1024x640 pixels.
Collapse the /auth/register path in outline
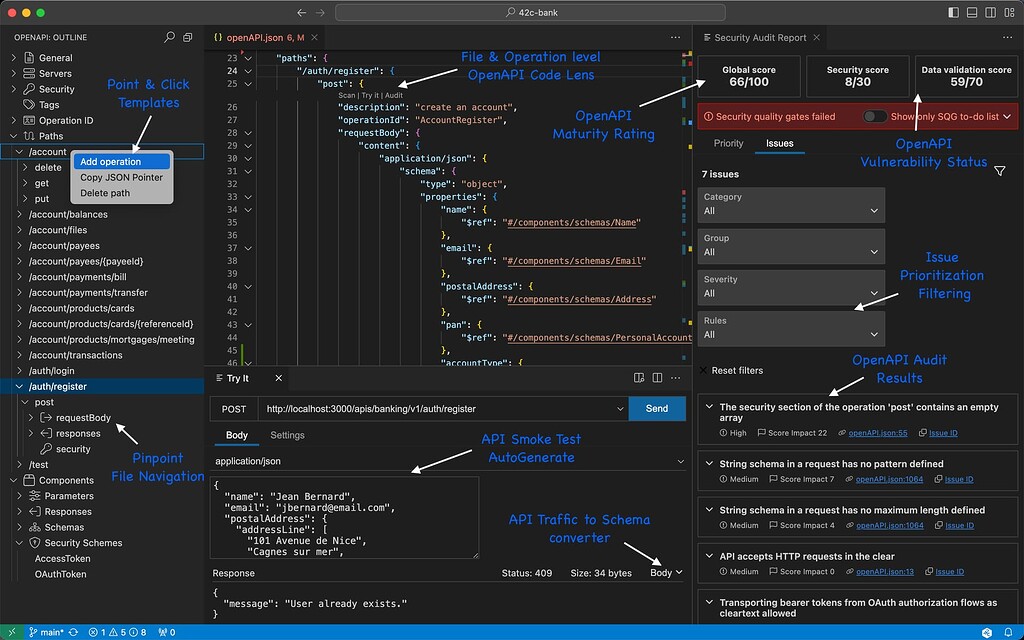pyautogui.click(x=19, y=387)
